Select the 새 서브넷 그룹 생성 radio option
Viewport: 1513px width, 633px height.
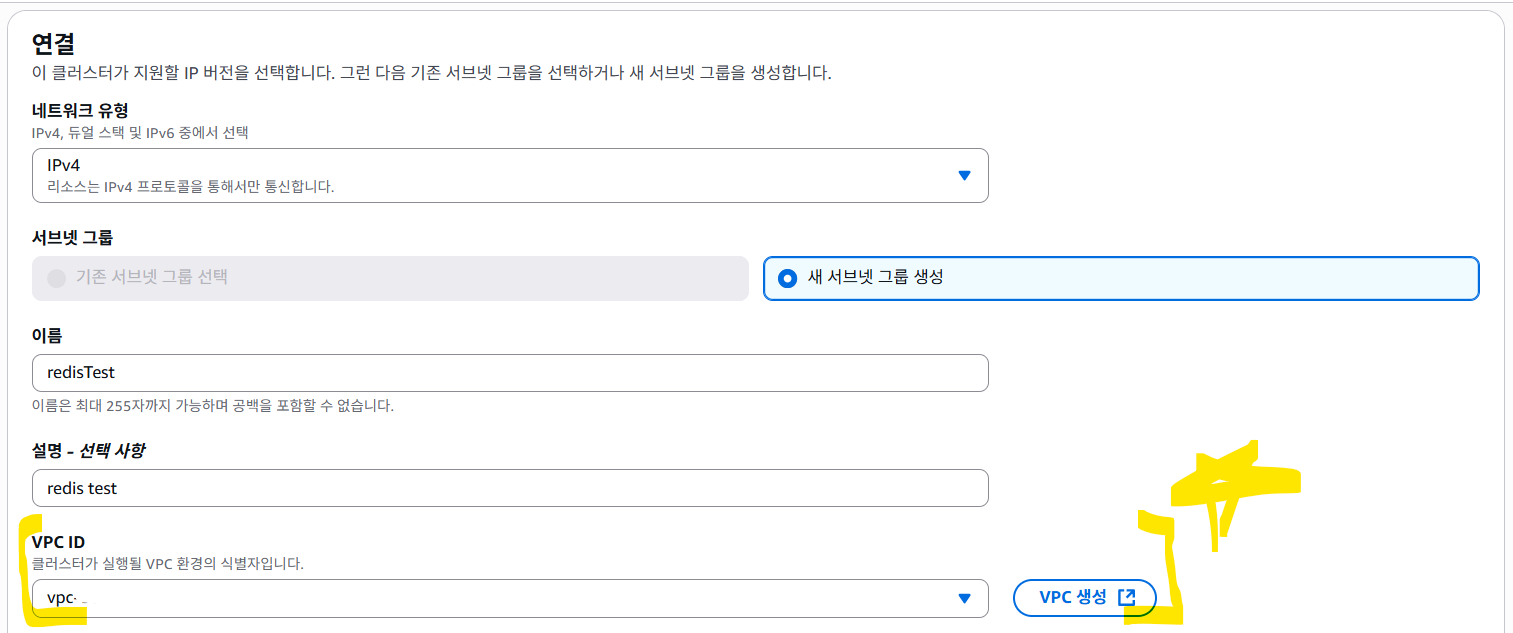788,277
